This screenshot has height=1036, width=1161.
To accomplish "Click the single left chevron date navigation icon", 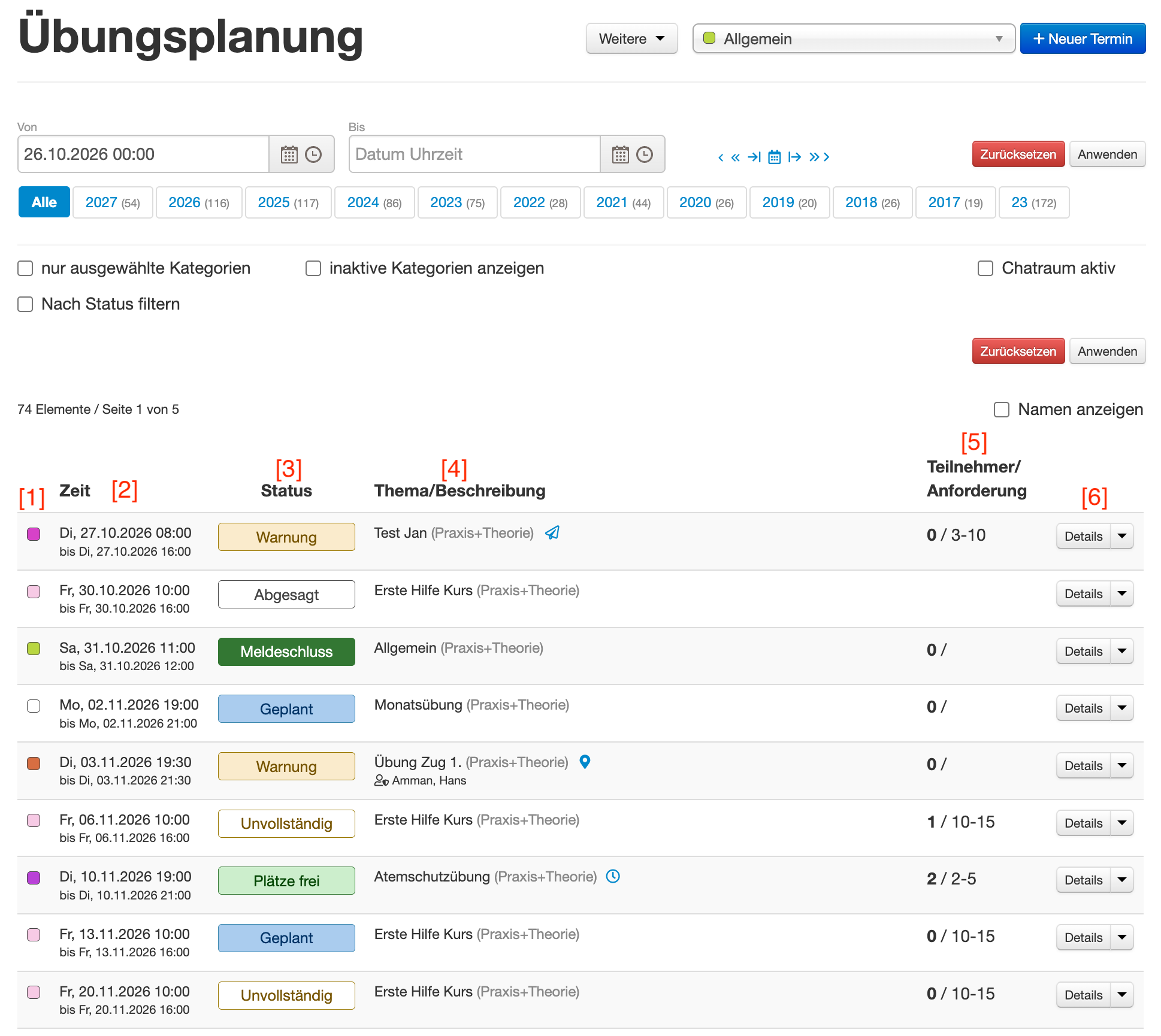I will pos(721,157).
